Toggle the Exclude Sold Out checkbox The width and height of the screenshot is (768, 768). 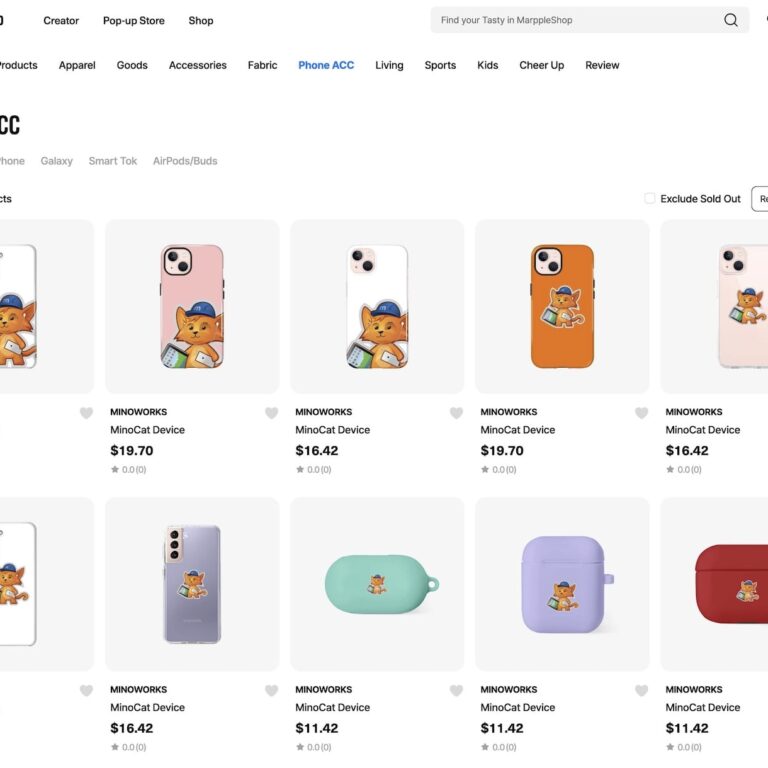pyautogui.click(x=650, y=198)
